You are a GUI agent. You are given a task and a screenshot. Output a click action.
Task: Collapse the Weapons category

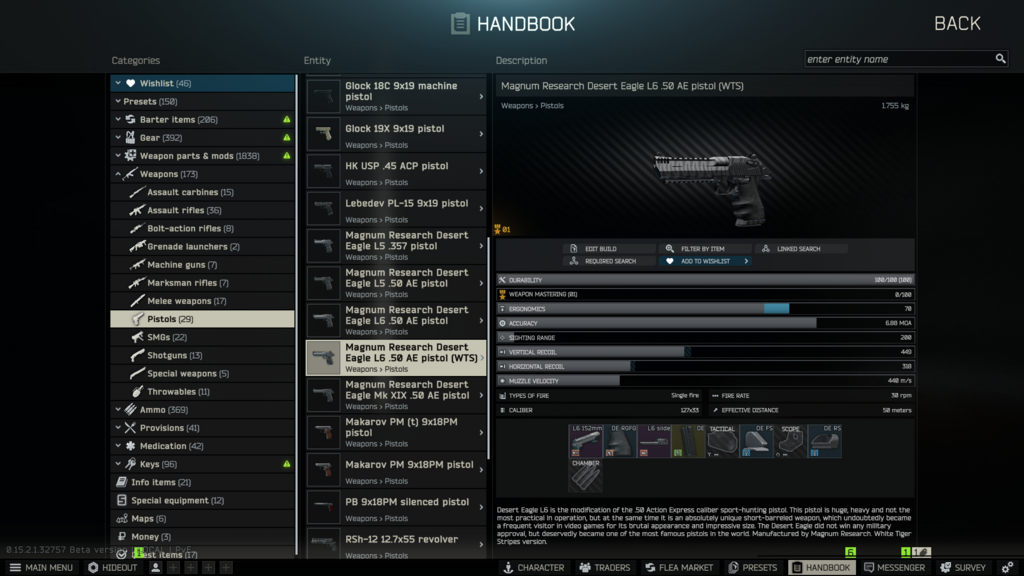[118, 174]
